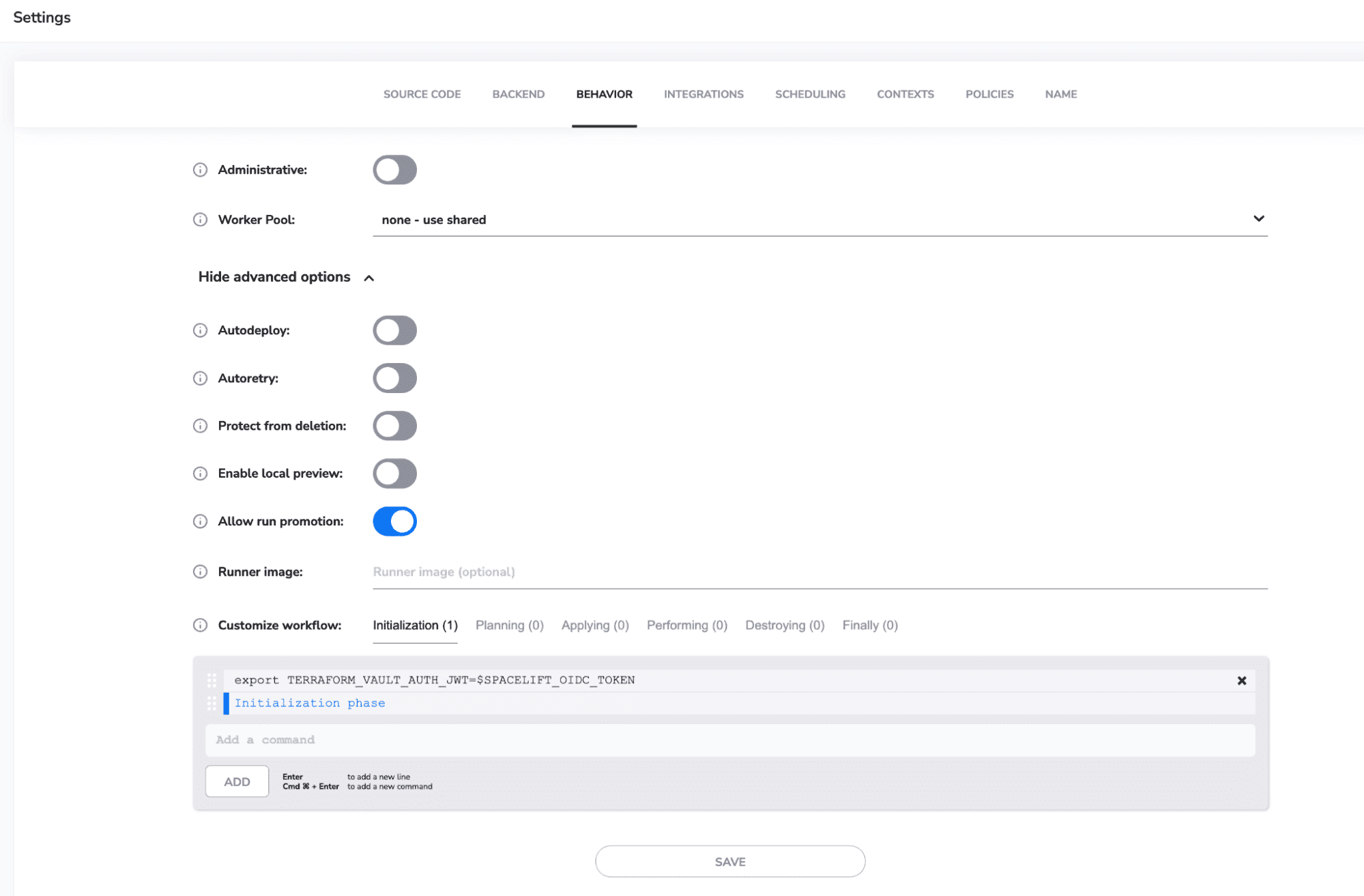Remove the export TERRAFORM_VAULT_AUTH_JWT command
This screenshot has height=896, width=1364.
tap(1242, 680)
